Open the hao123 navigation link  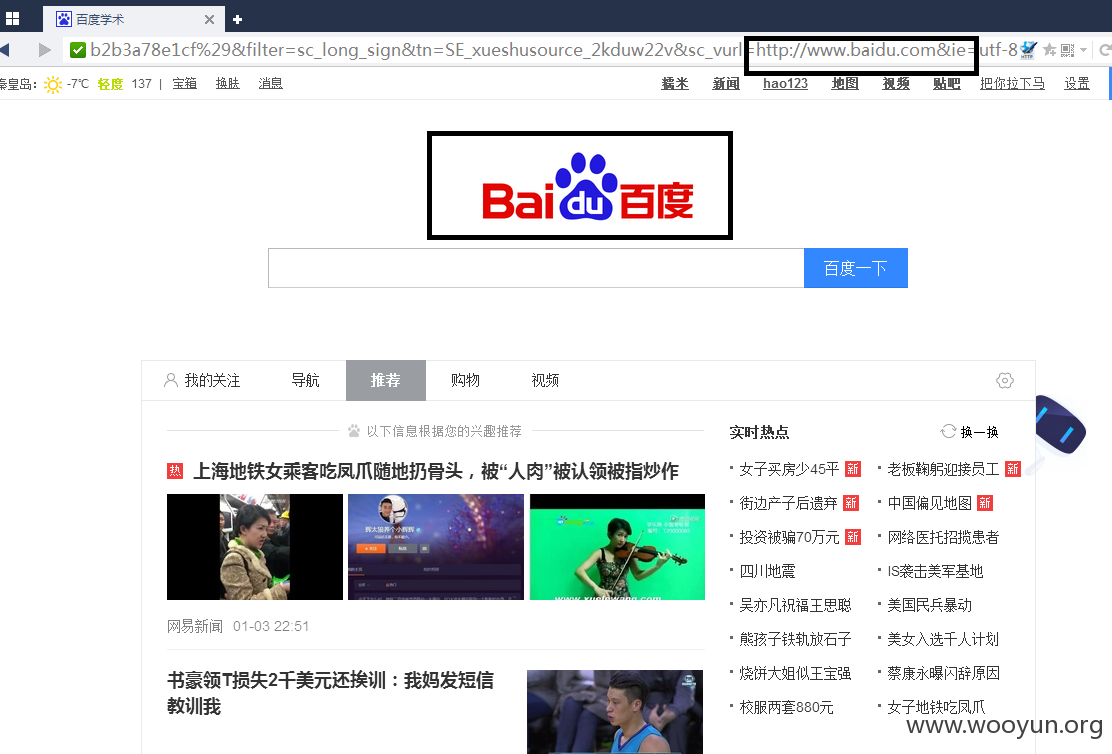(x=785, y=84)
